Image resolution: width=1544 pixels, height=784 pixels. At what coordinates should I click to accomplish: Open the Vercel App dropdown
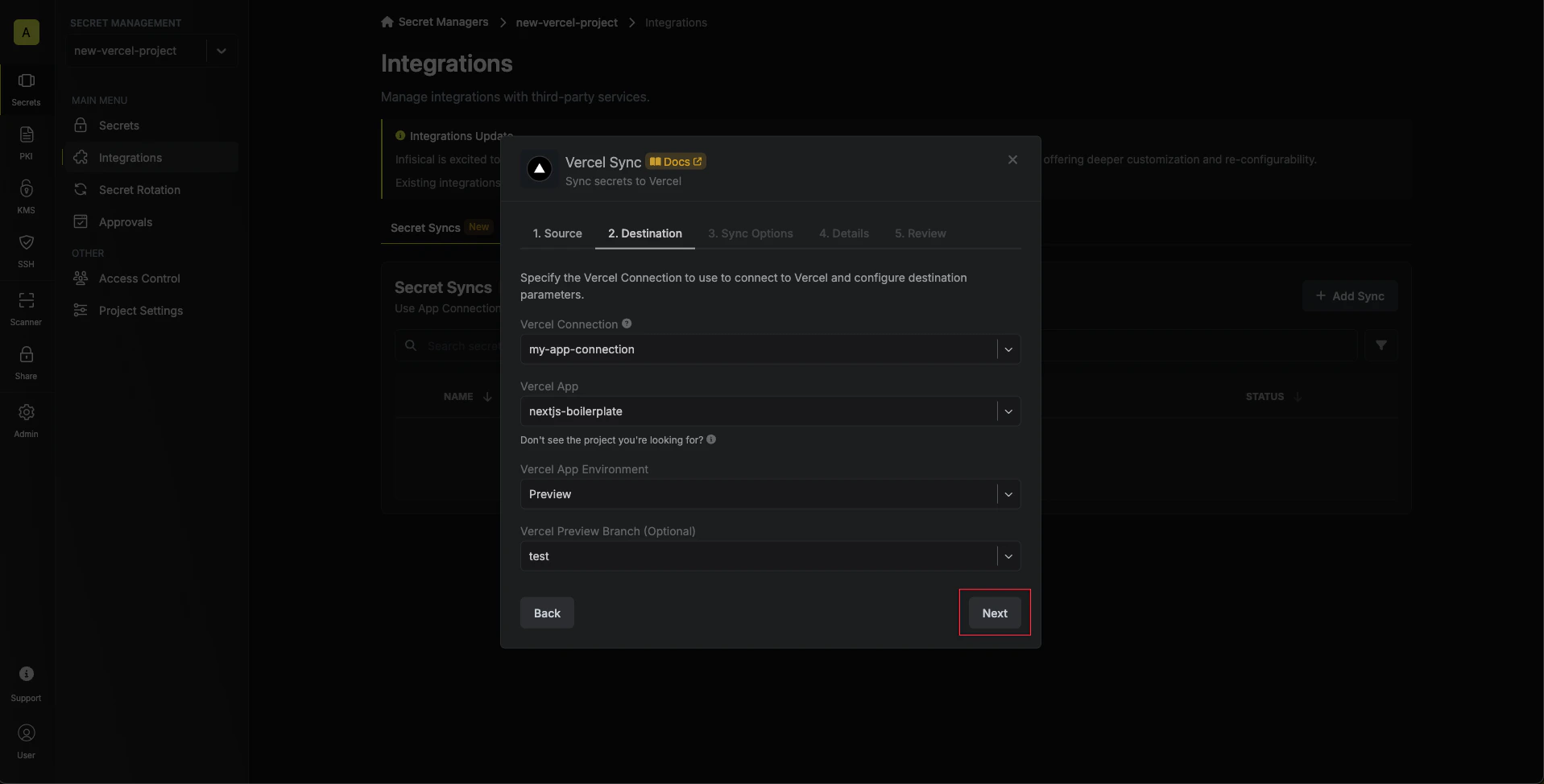pos(770,411)
